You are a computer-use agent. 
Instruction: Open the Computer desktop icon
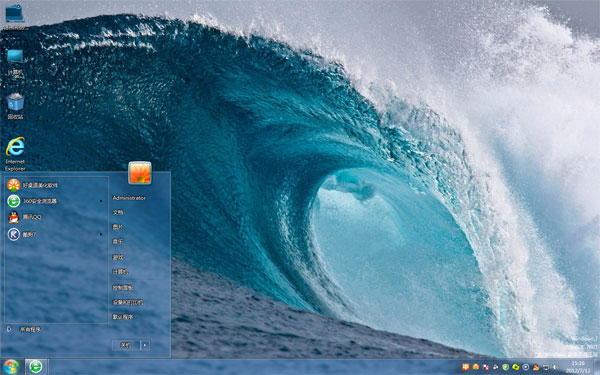pyautogui.click(x=15, y=63)
